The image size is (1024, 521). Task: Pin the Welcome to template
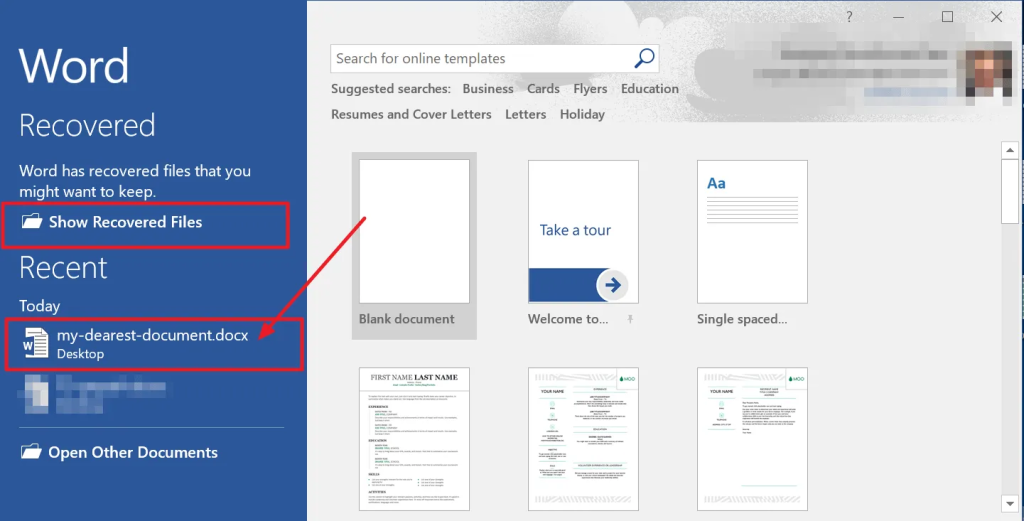click(x=630, y=319)
